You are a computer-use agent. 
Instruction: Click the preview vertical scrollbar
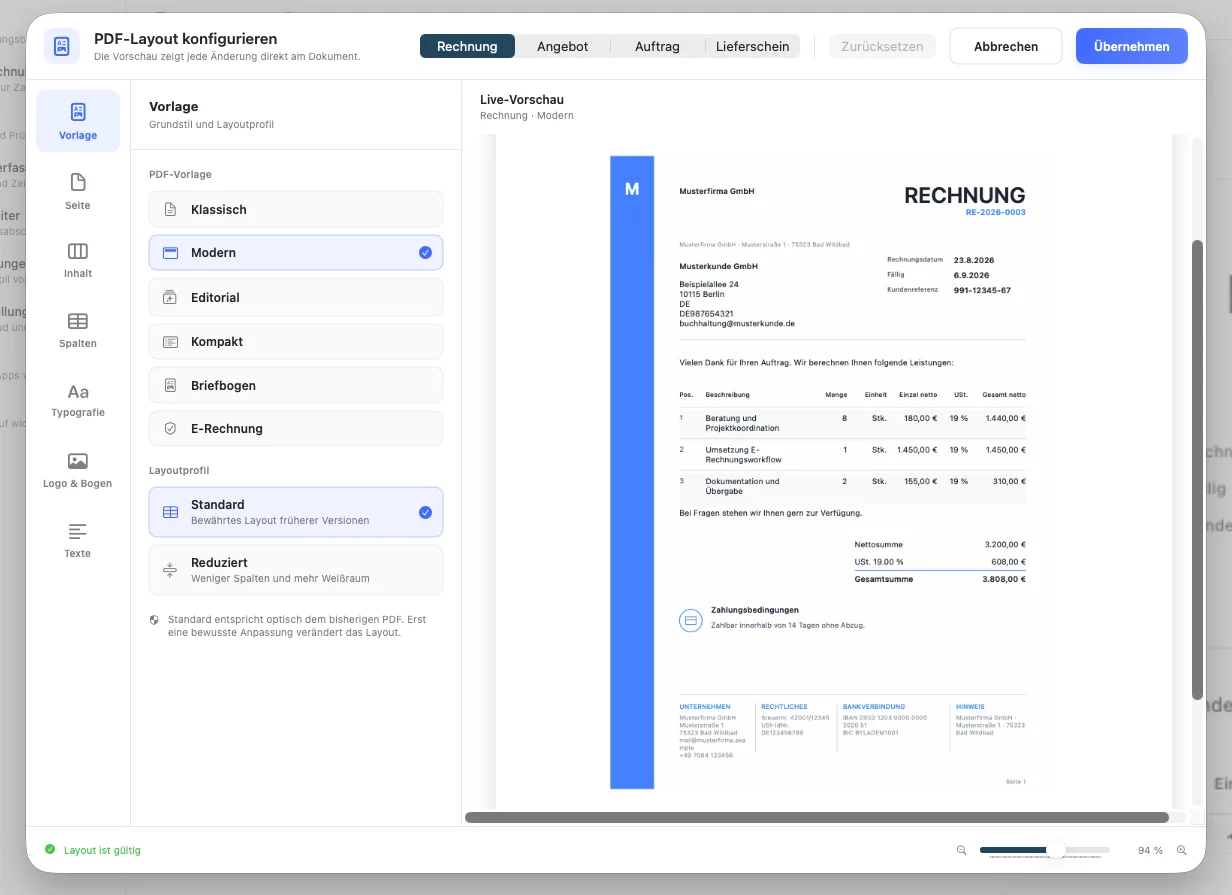pyautogui.click(x=1197, y=470)
